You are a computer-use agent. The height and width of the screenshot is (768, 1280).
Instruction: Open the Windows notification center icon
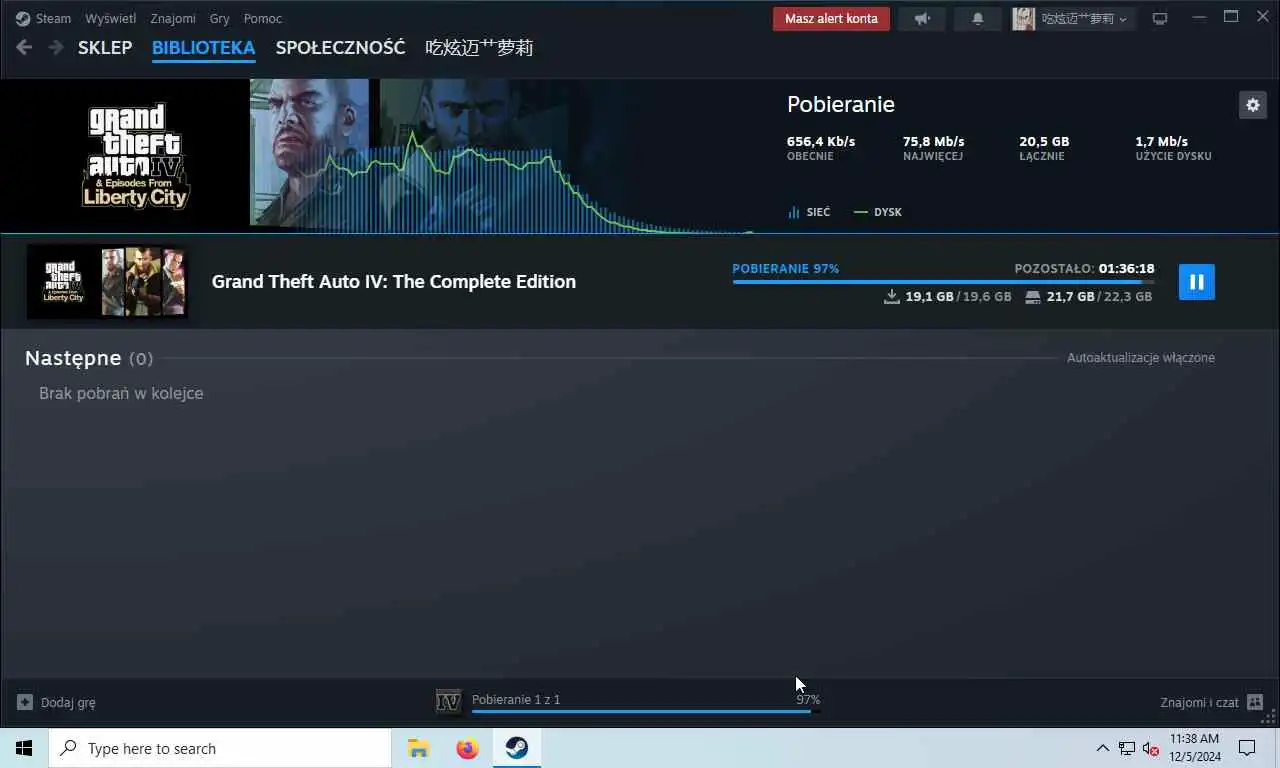(1247, 748)
